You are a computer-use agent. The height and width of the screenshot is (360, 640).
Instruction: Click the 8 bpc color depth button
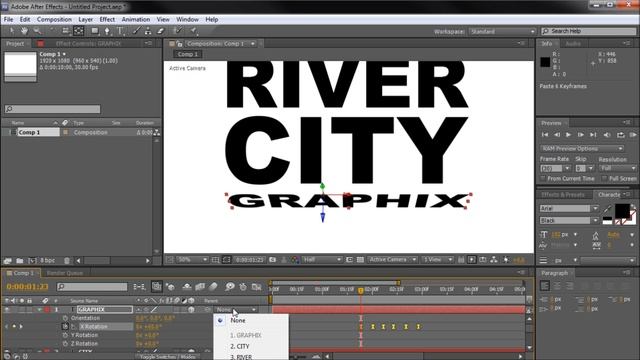point(47,260)
